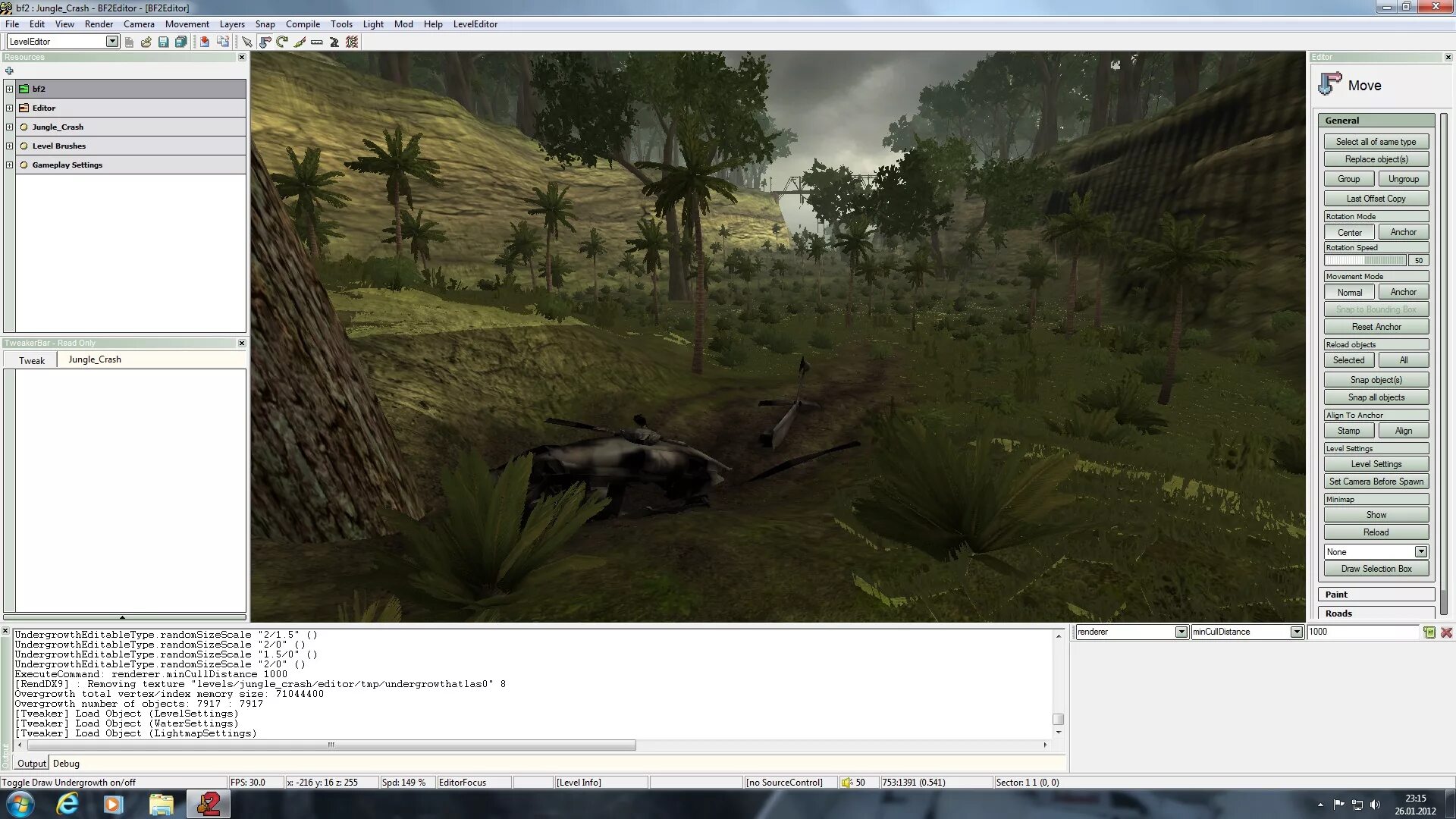Open the minCullDistance dropdown
The height and width of the screenshot is (819, 1456).
click(1296, 632)
